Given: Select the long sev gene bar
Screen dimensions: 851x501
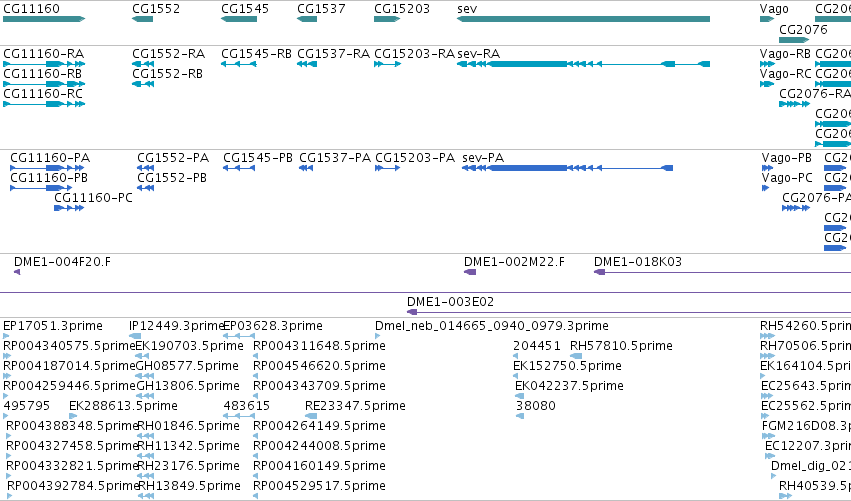Looking at the screenshot, I should click(583, 19).
